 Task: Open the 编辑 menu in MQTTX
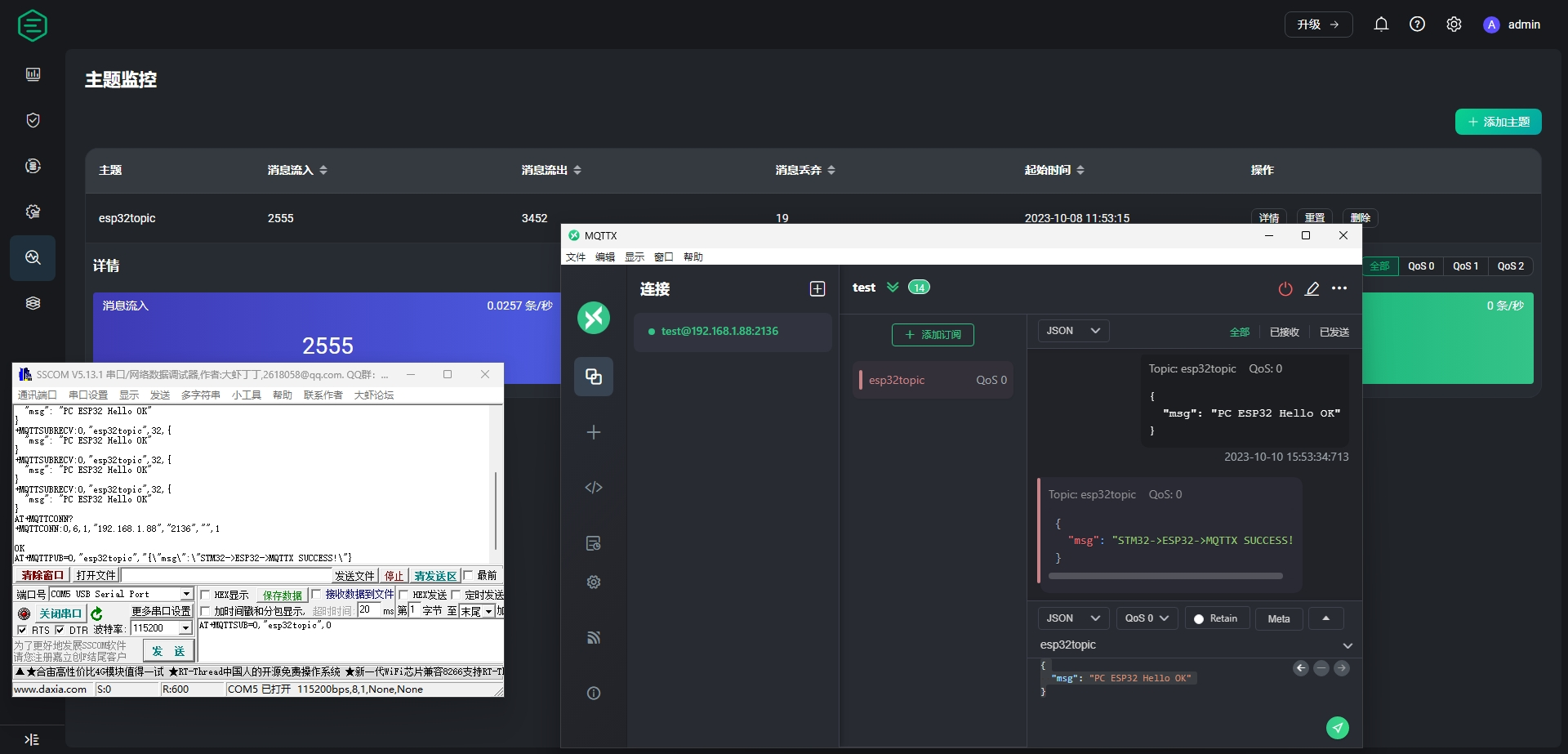tap(604, 257)
